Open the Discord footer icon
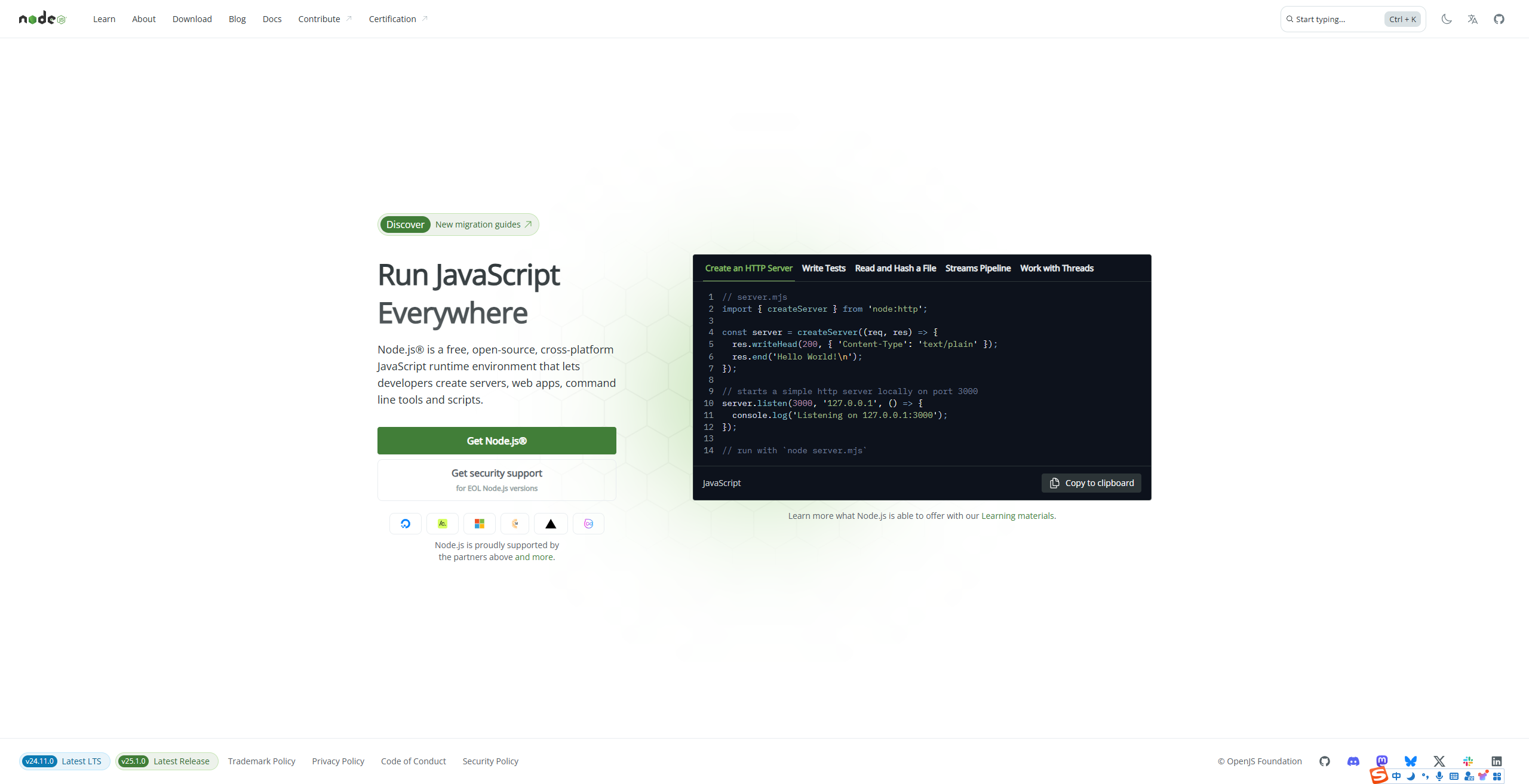 pyautogui.click(x=1353, y=761)
